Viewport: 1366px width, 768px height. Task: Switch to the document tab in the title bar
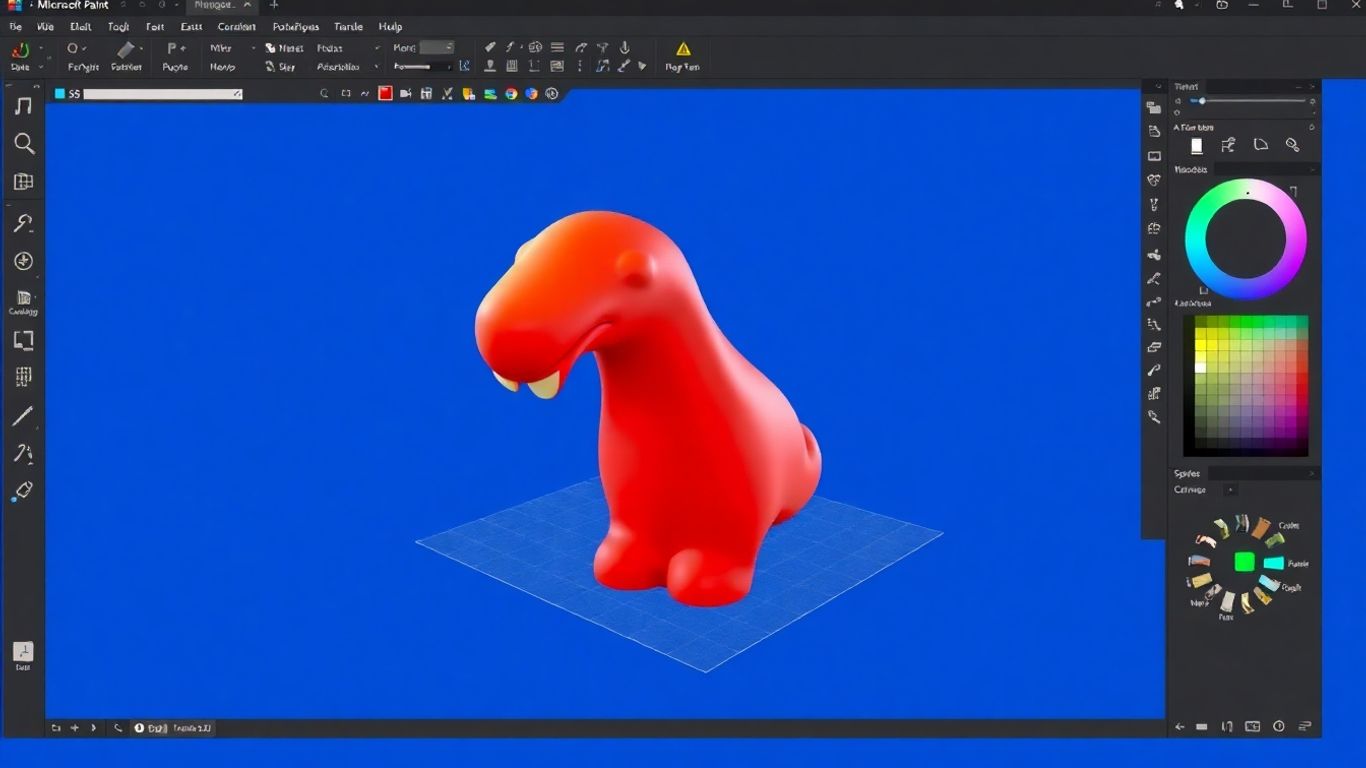click(215, 5)
